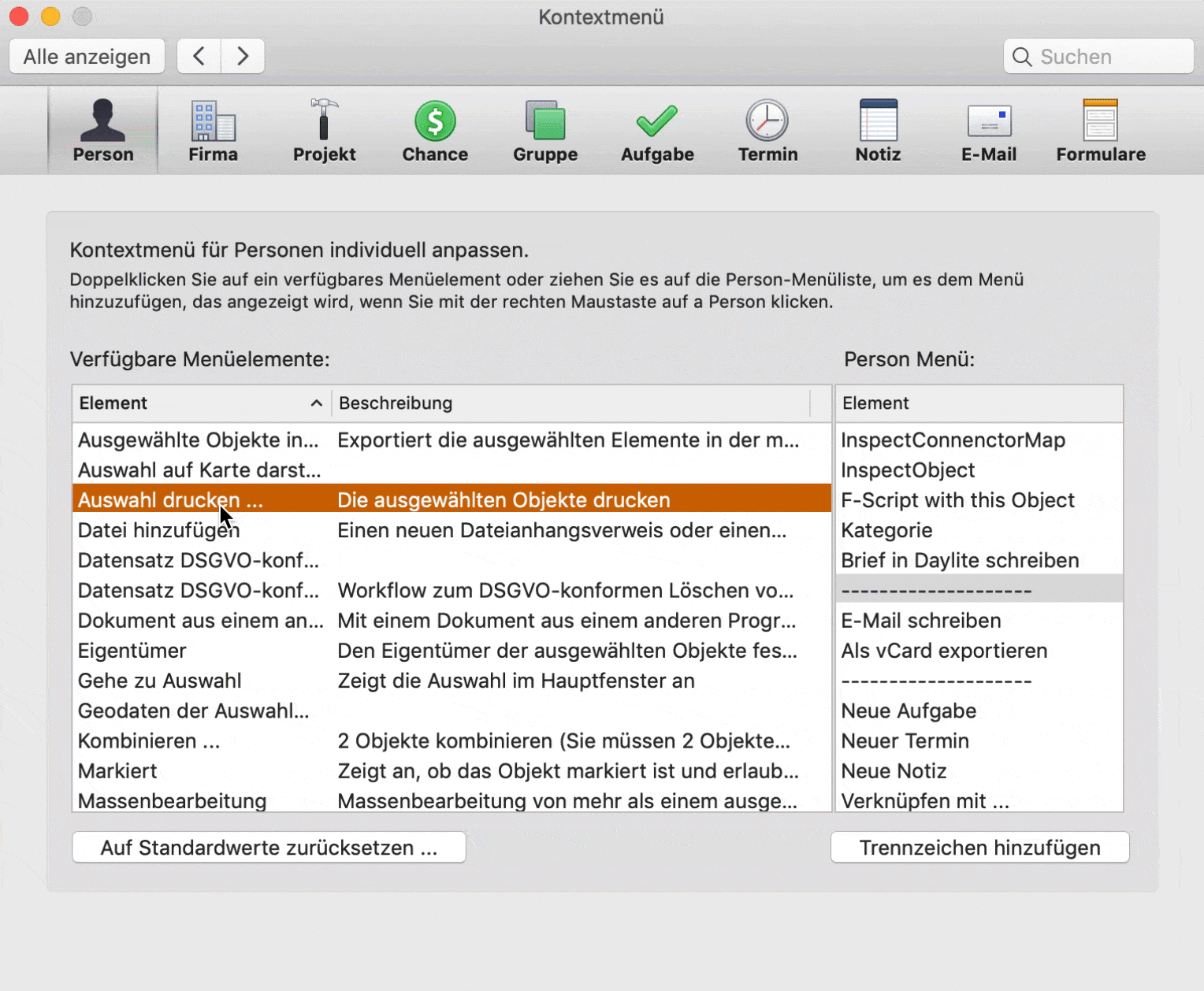Image resolution: width=1204 pixels, height=991 pixels.
Task: Select Neue Aufgabe in Person Menü
Action: 979,711
